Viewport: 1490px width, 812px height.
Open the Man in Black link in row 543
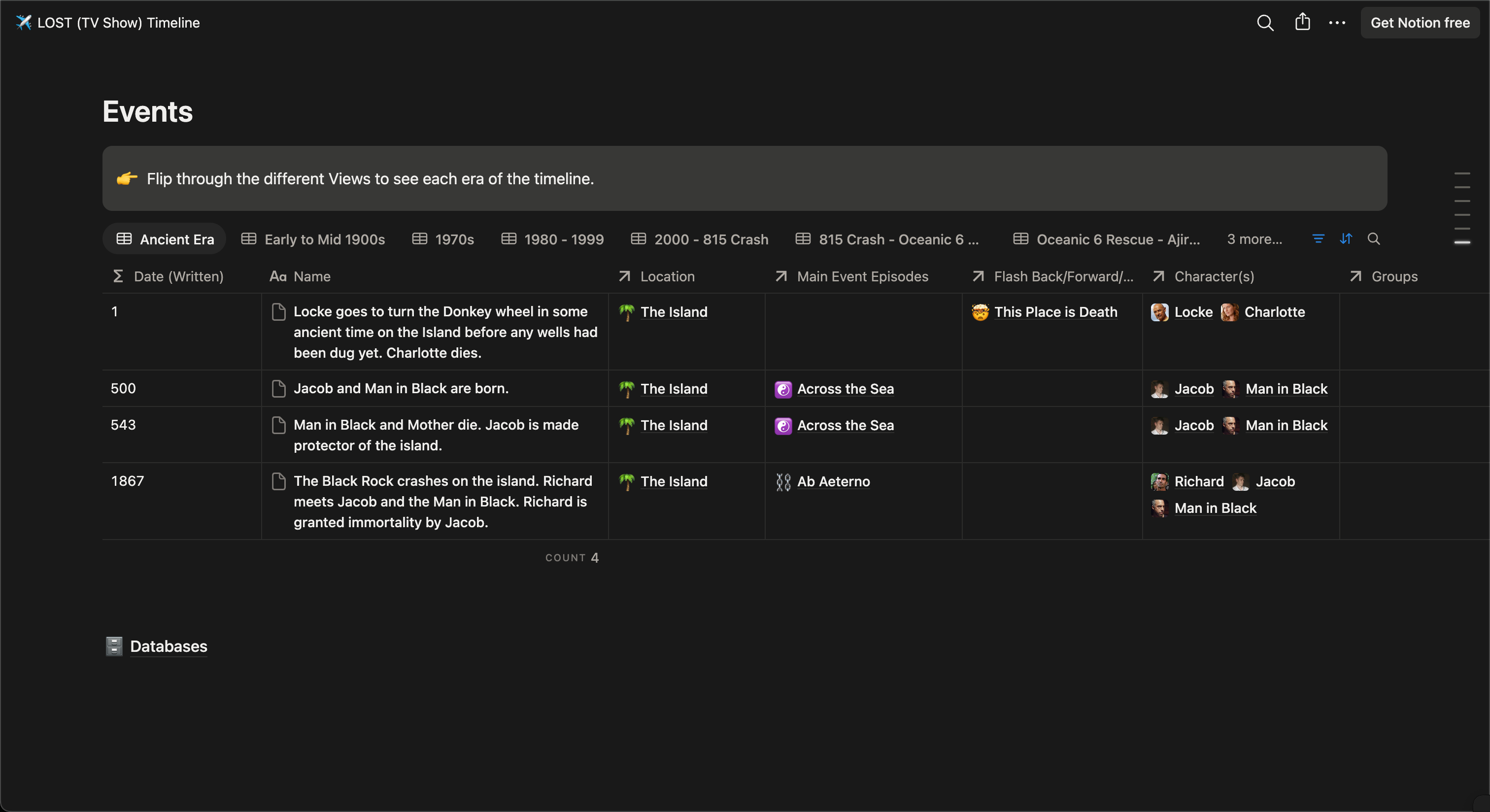point(1287,425)
